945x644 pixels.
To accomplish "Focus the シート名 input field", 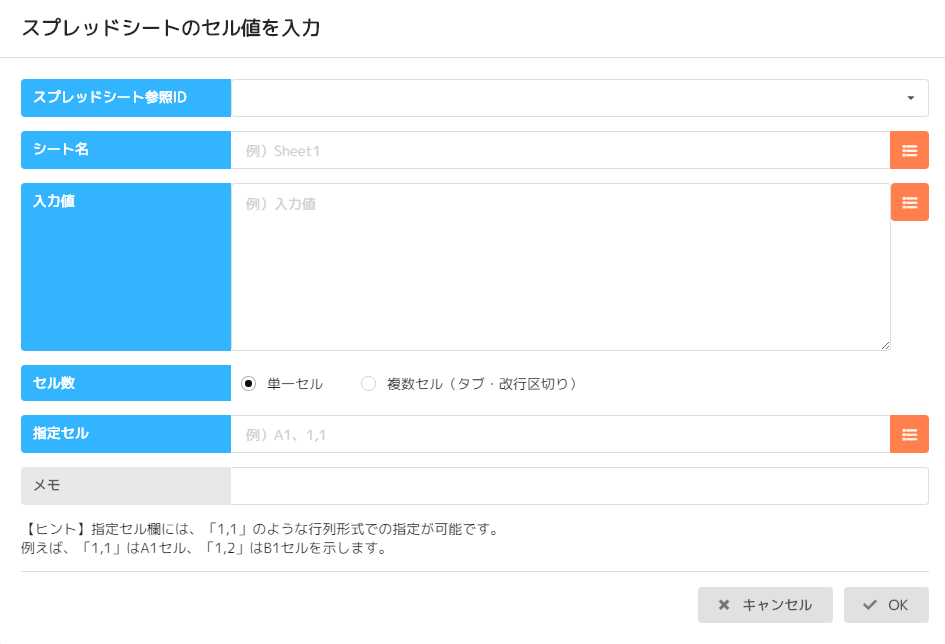I will tap(560, 150).
